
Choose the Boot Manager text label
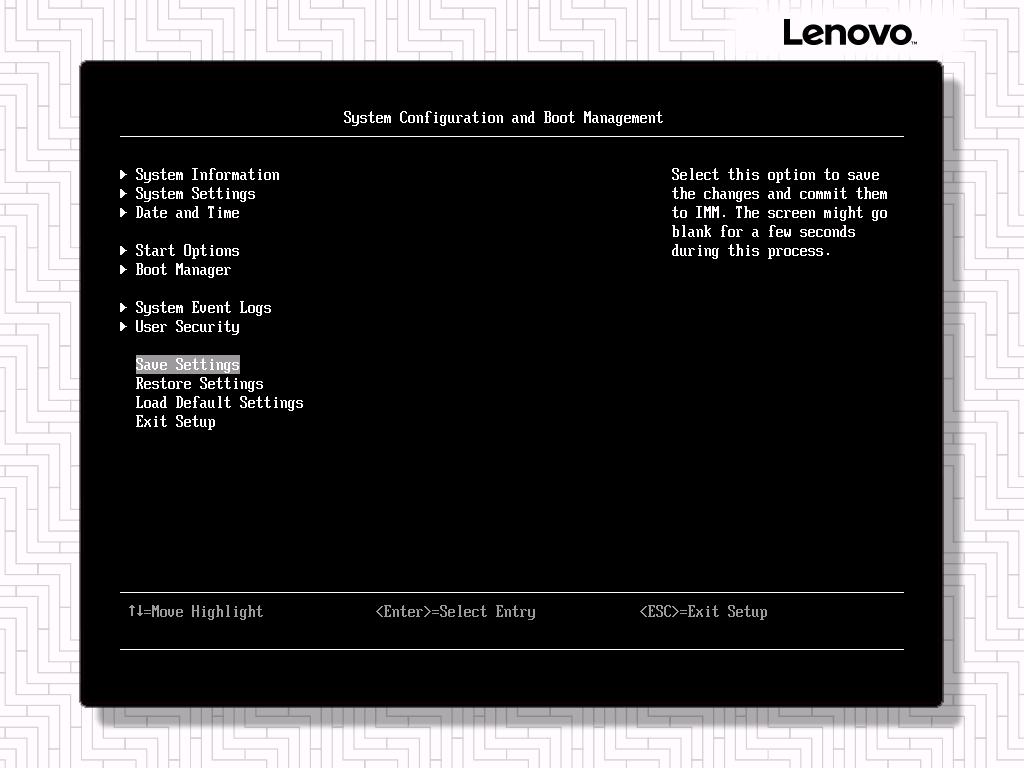point(183,270)
